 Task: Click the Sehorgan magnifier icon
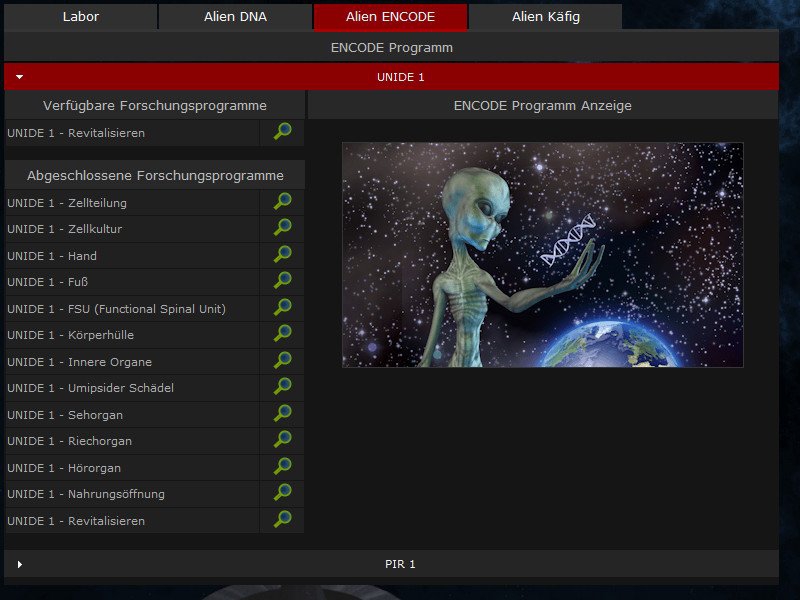click(x=282, y=414)
